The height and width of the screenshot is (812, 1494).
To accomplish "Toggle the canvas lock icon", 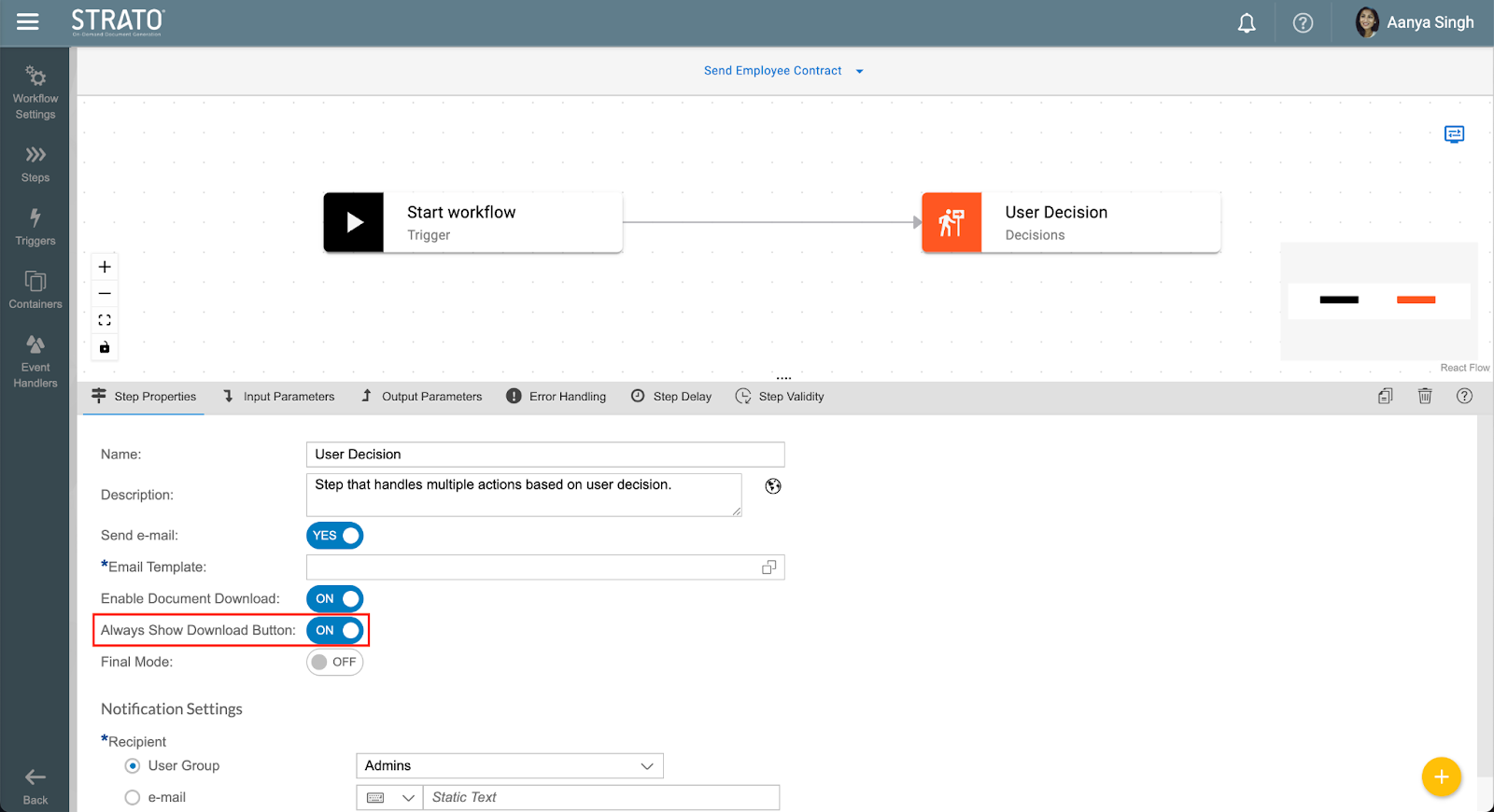I will pos(105,347).
